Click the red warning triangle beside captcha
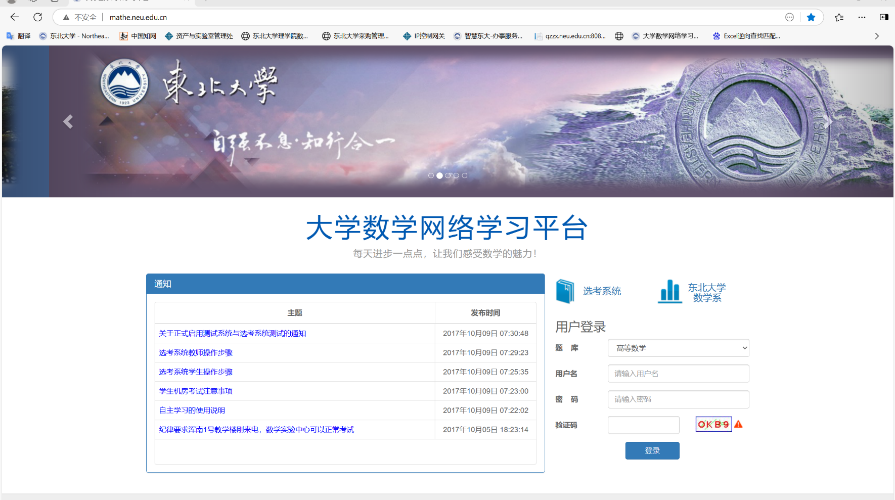 [738, 424]
